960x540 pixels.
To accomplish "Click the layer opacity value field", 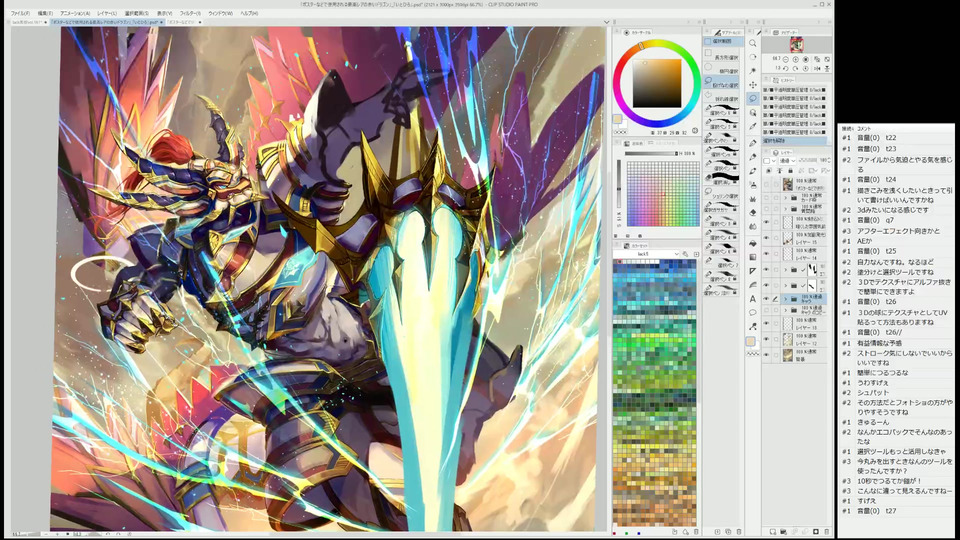I will point(823,160).
